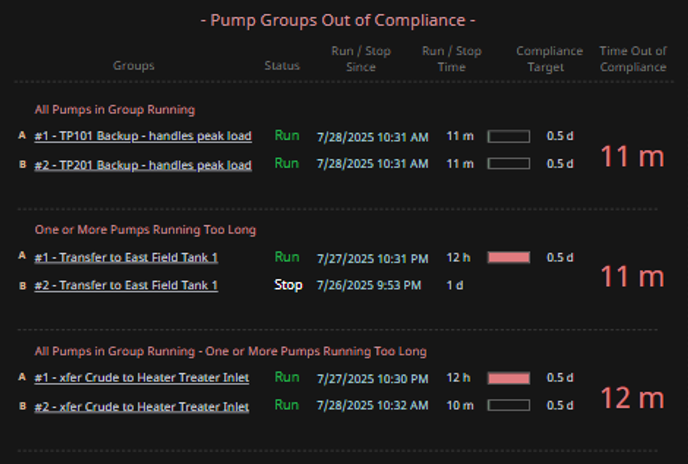Click the 12 m time out of compliance value
688x464 pixels.
pos(632,397)
